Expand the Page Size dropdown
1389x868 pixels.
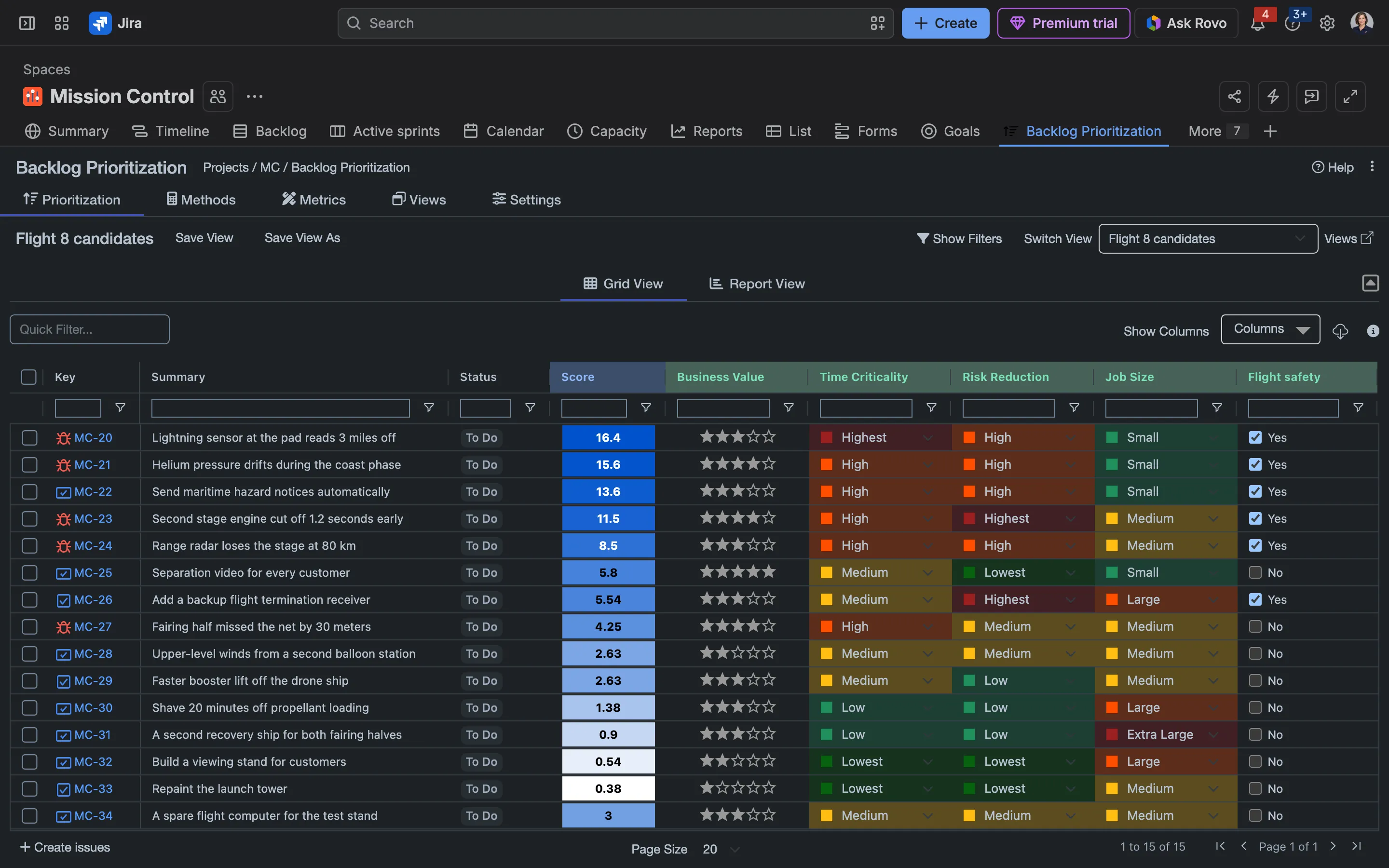pyautogui.click(x=721, y=849)
